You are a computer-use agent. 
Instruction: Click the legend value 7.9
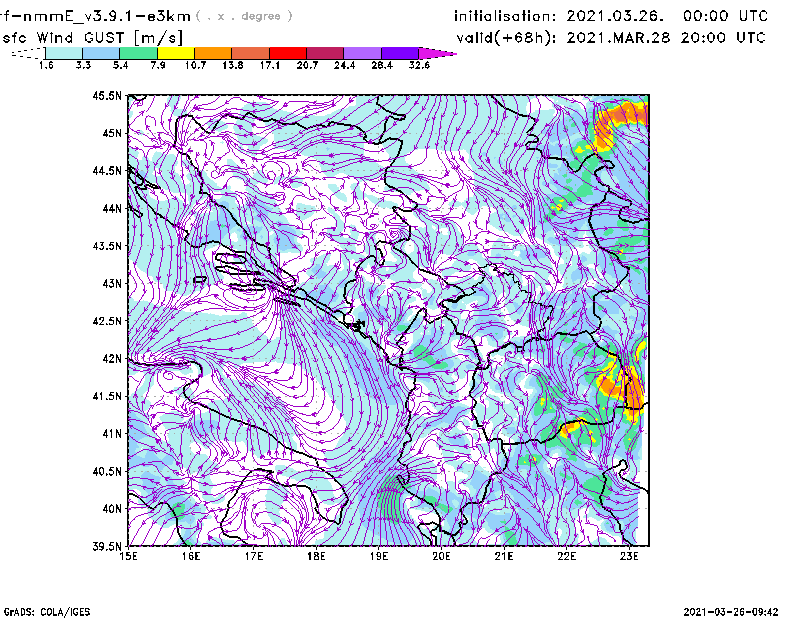(158, 65)
